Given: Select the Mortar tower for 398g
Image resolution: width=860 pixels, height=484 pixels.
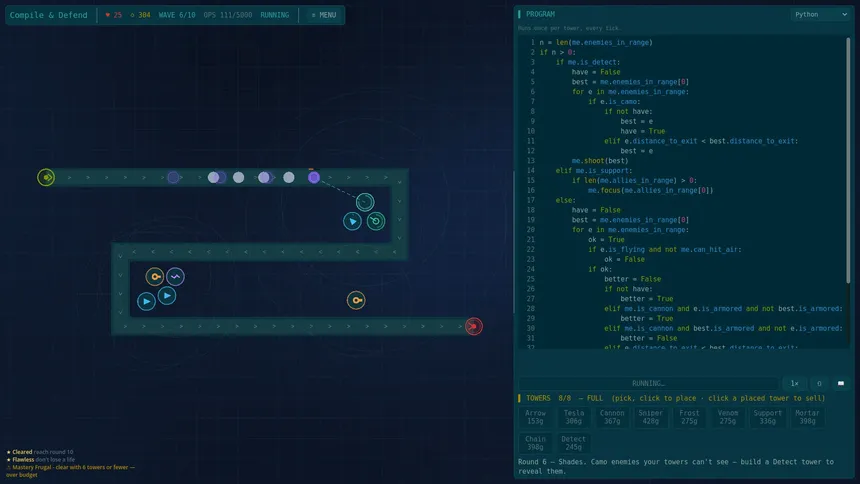Looking at the screenshot, I should (x=807, y=417).
